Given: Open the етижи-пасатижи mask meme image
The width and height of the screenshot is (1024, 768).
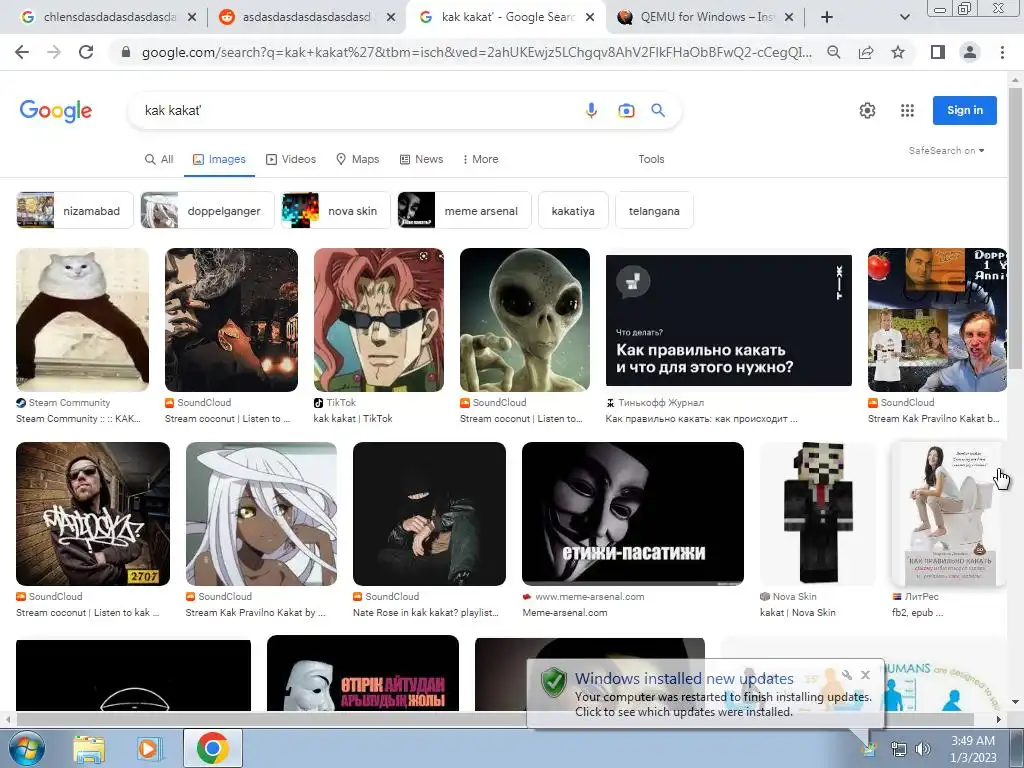Looking at the screenshot, I should [633, 513].
